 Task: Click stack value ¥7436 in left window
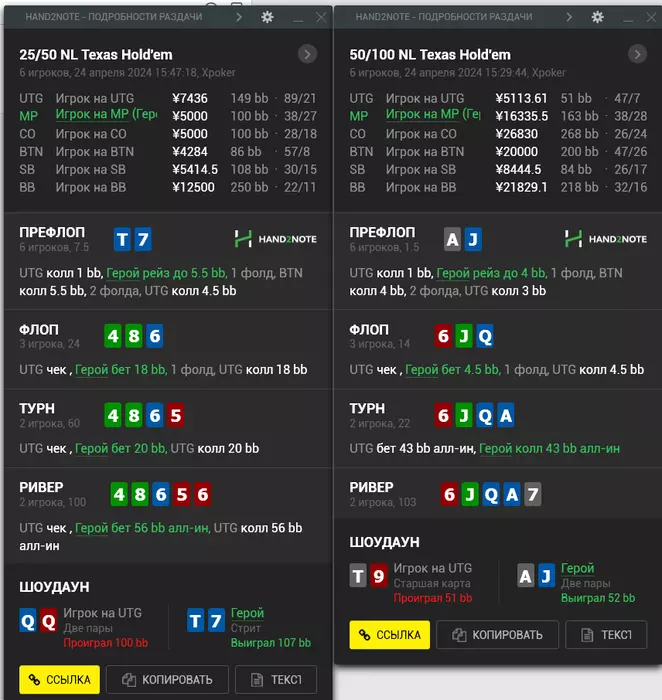click(x=190, y=98)
